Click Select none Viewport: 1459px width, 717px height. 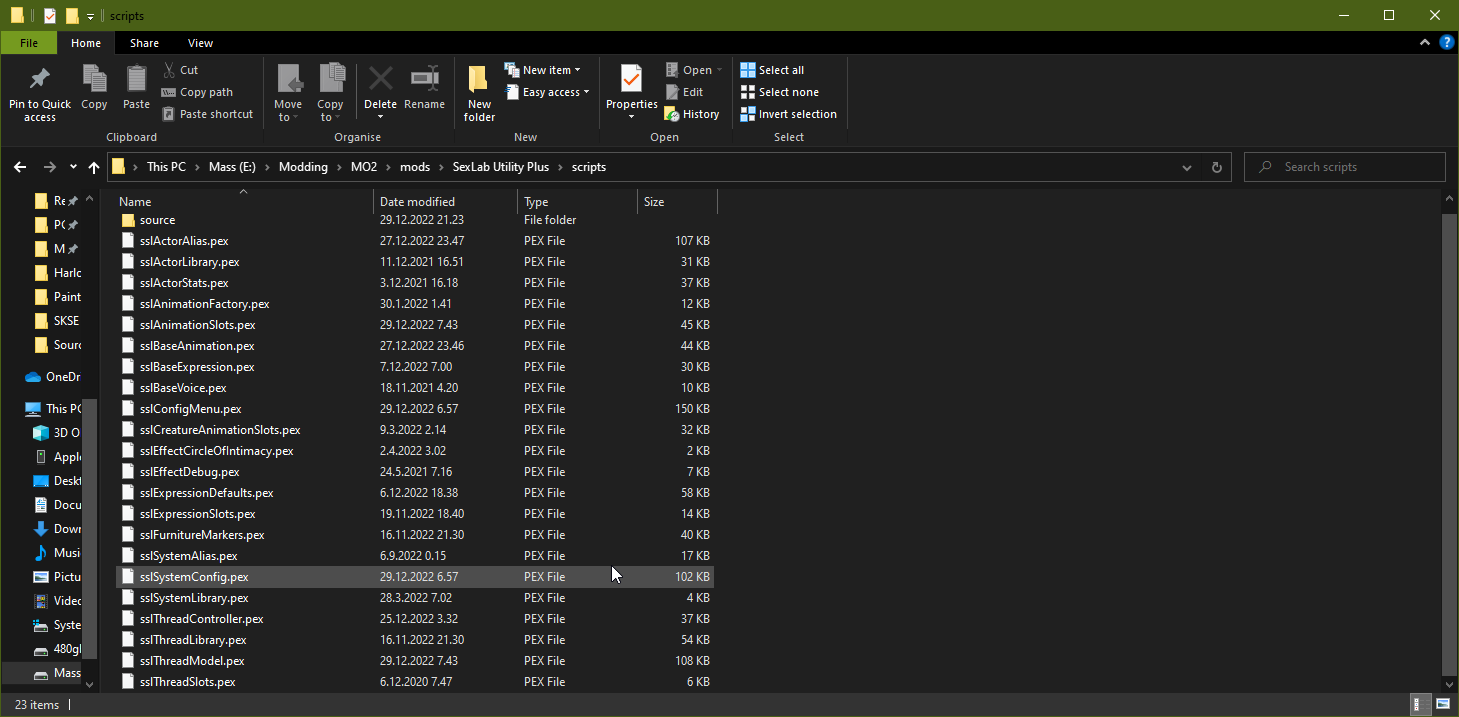click(x=779, y=92)
